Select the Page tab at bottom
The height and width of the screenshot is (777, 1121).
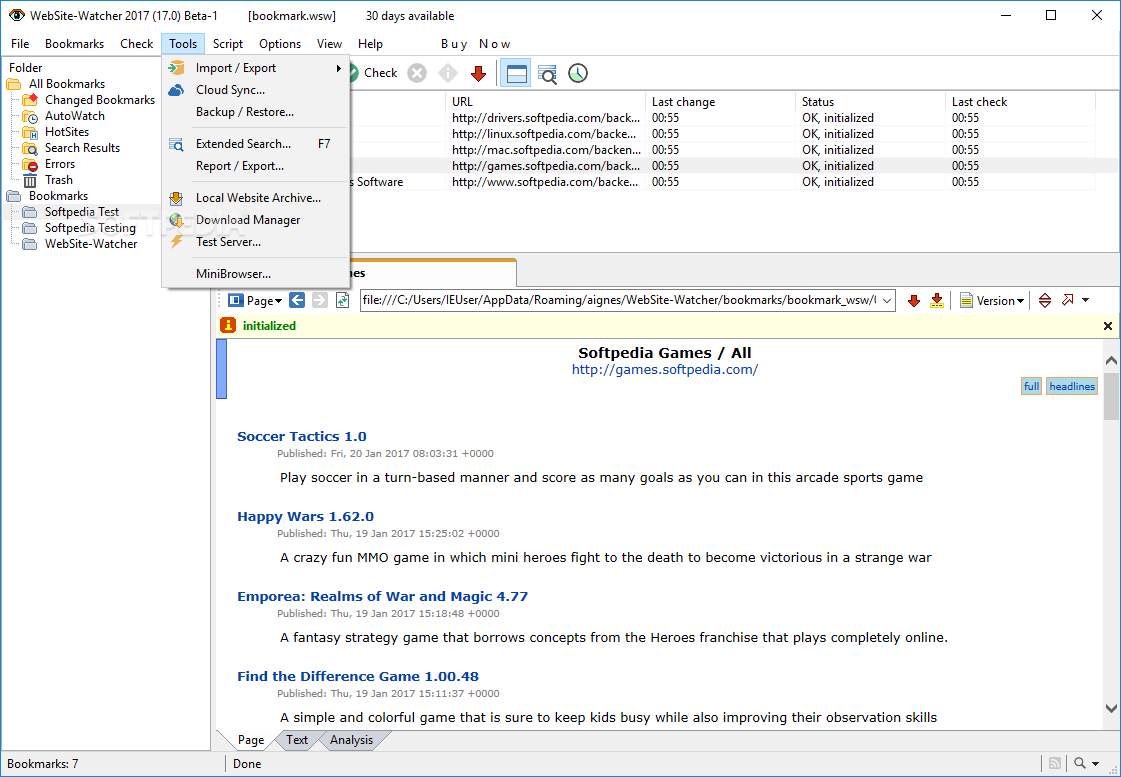[251, 741]
